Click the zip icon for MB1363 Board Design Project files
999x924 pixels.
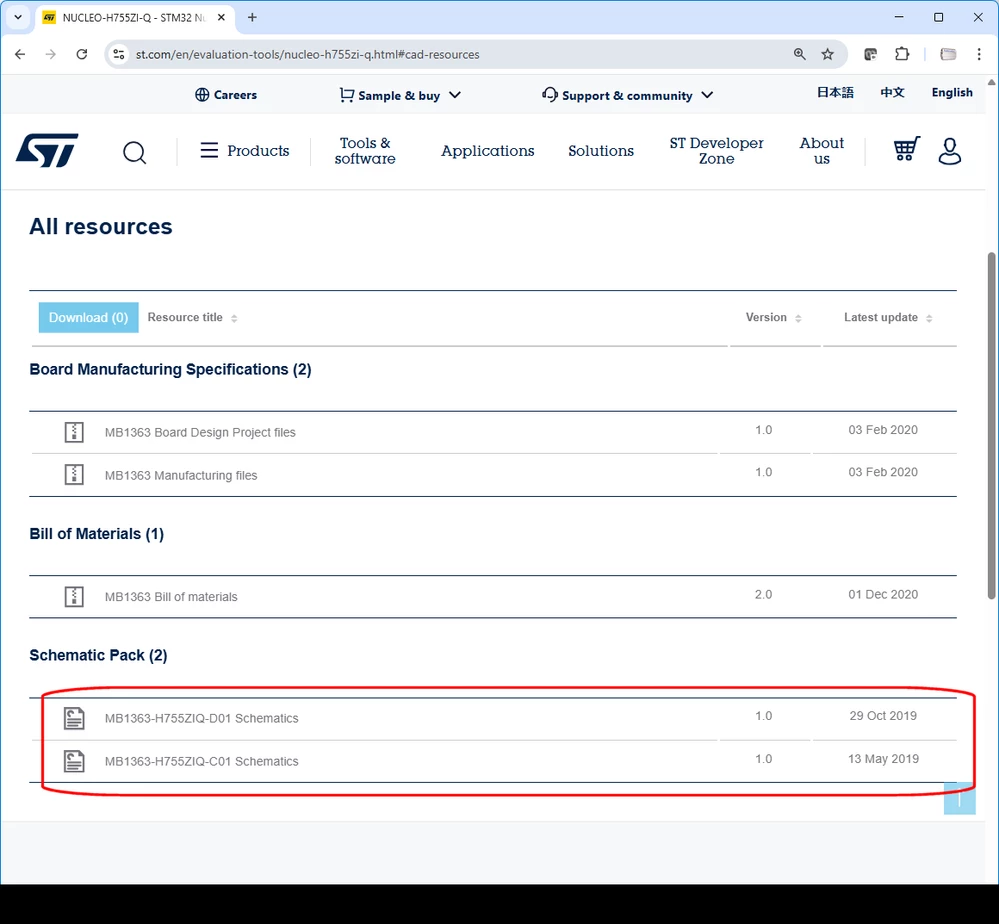pos(74,432)
